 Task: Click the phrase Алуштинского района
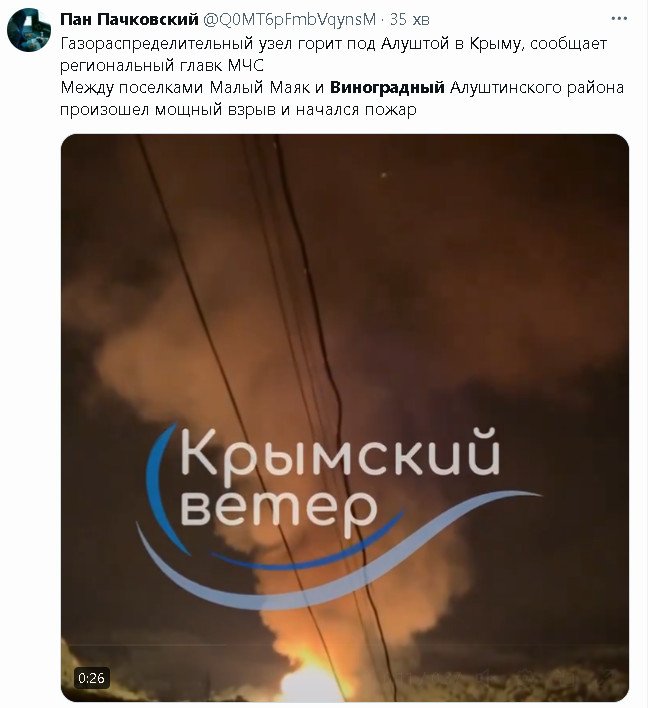[537, 88]
